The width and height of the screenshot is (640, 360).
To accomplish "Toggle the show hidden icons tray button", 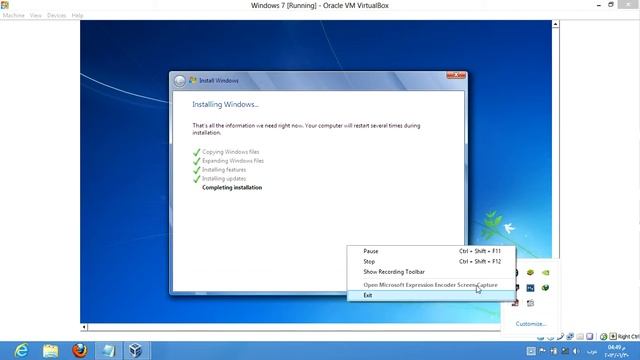I will click(x=531, y=351).
